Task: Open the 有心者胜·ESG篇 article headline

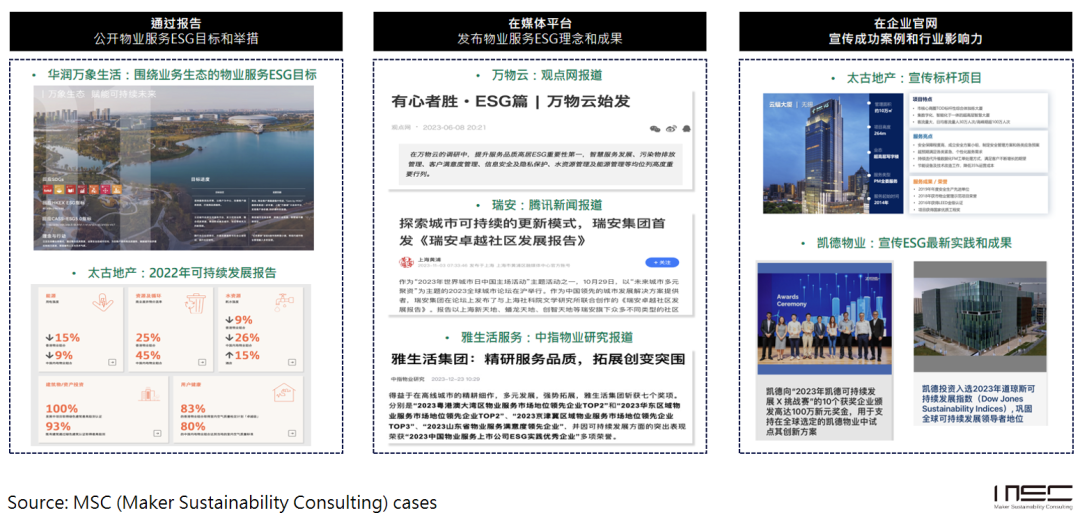Action: [510, 101]
